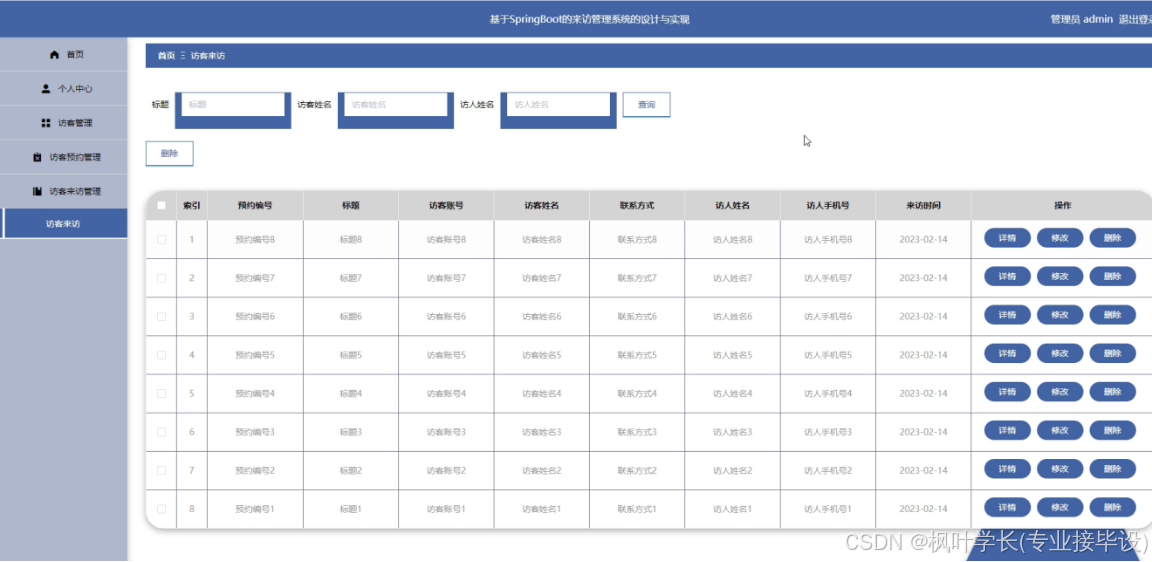Click 首页 in the breadcrumb
The height and width of the screenshot is (562, 1152).
[166, 56]
